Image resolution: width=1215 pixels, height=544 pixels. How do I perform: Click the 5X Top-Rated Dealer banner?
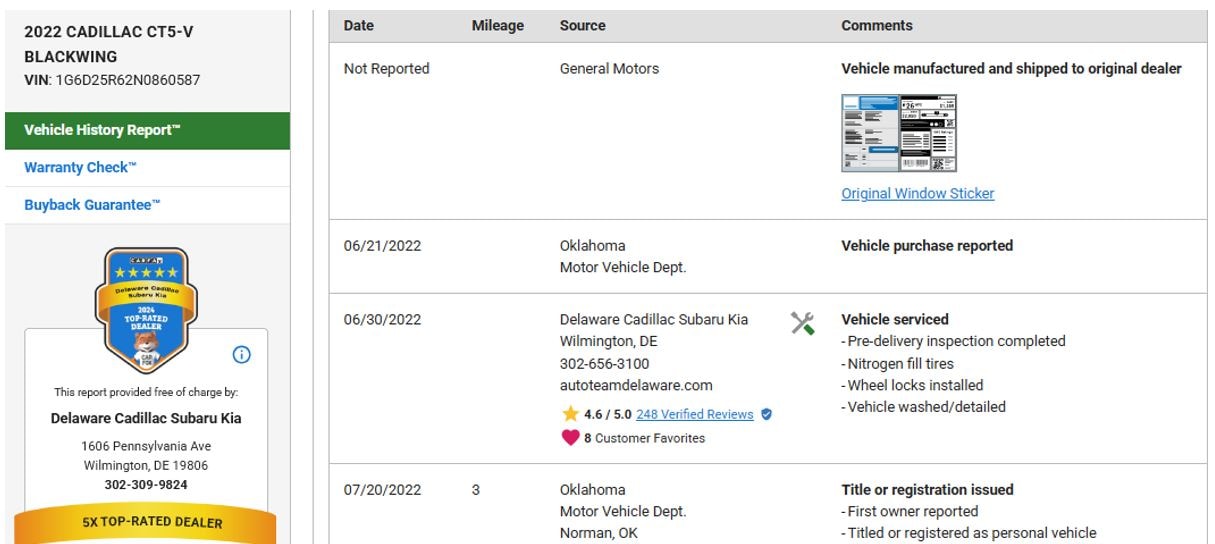point(146,522)
